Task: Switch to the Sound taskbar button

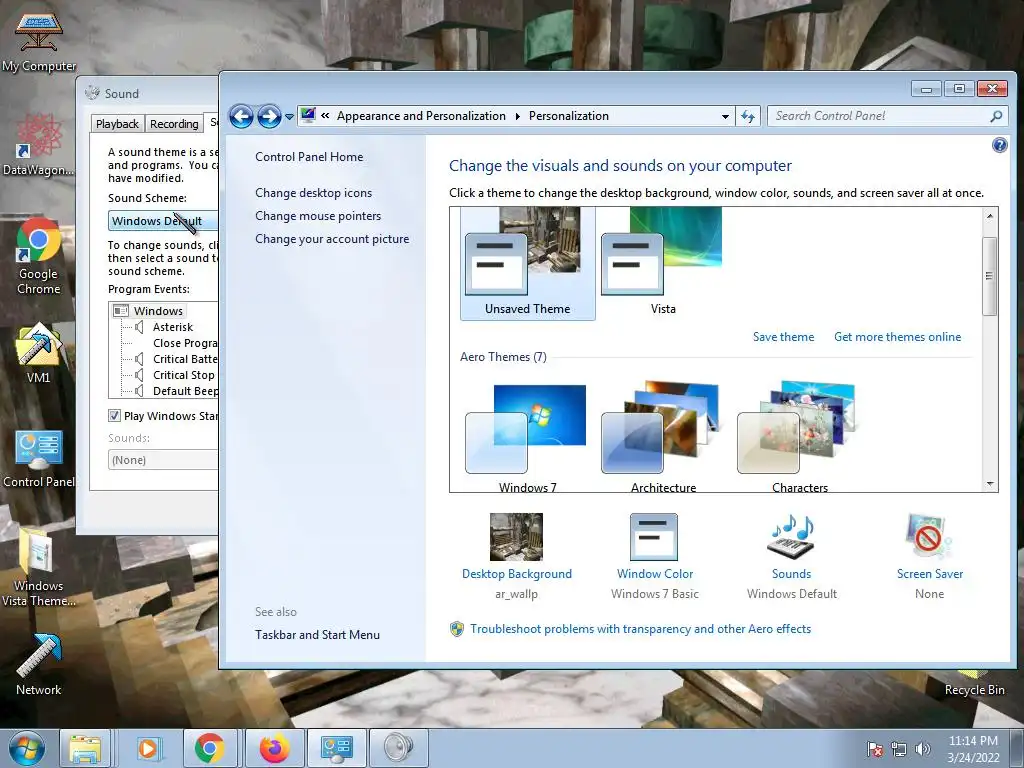Action: [x=398, y=748]
